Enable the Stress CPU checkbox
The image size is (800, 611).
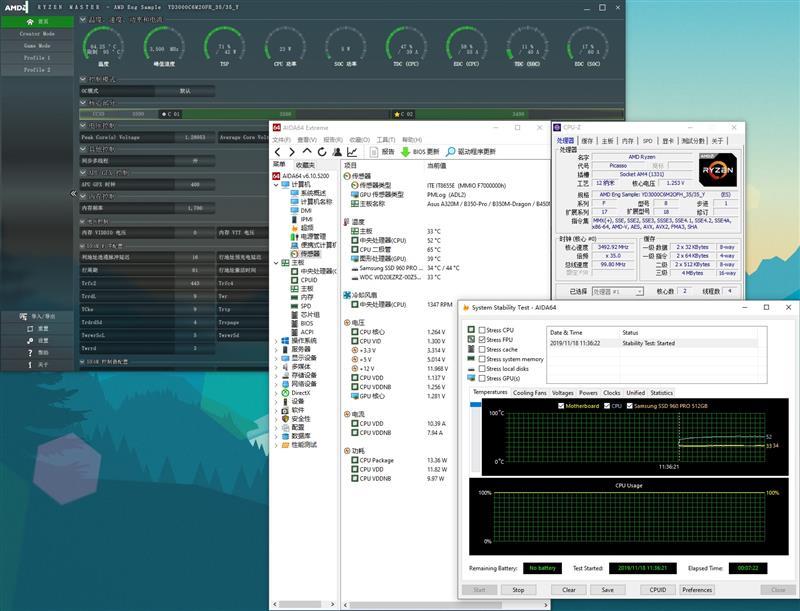click(482, 330)
